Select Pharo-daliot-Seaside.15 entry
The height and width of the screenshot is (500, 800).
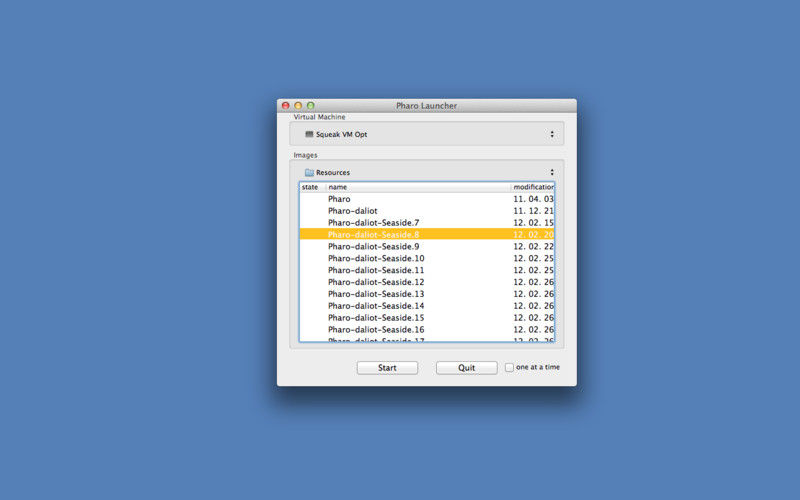click(427, 317)
